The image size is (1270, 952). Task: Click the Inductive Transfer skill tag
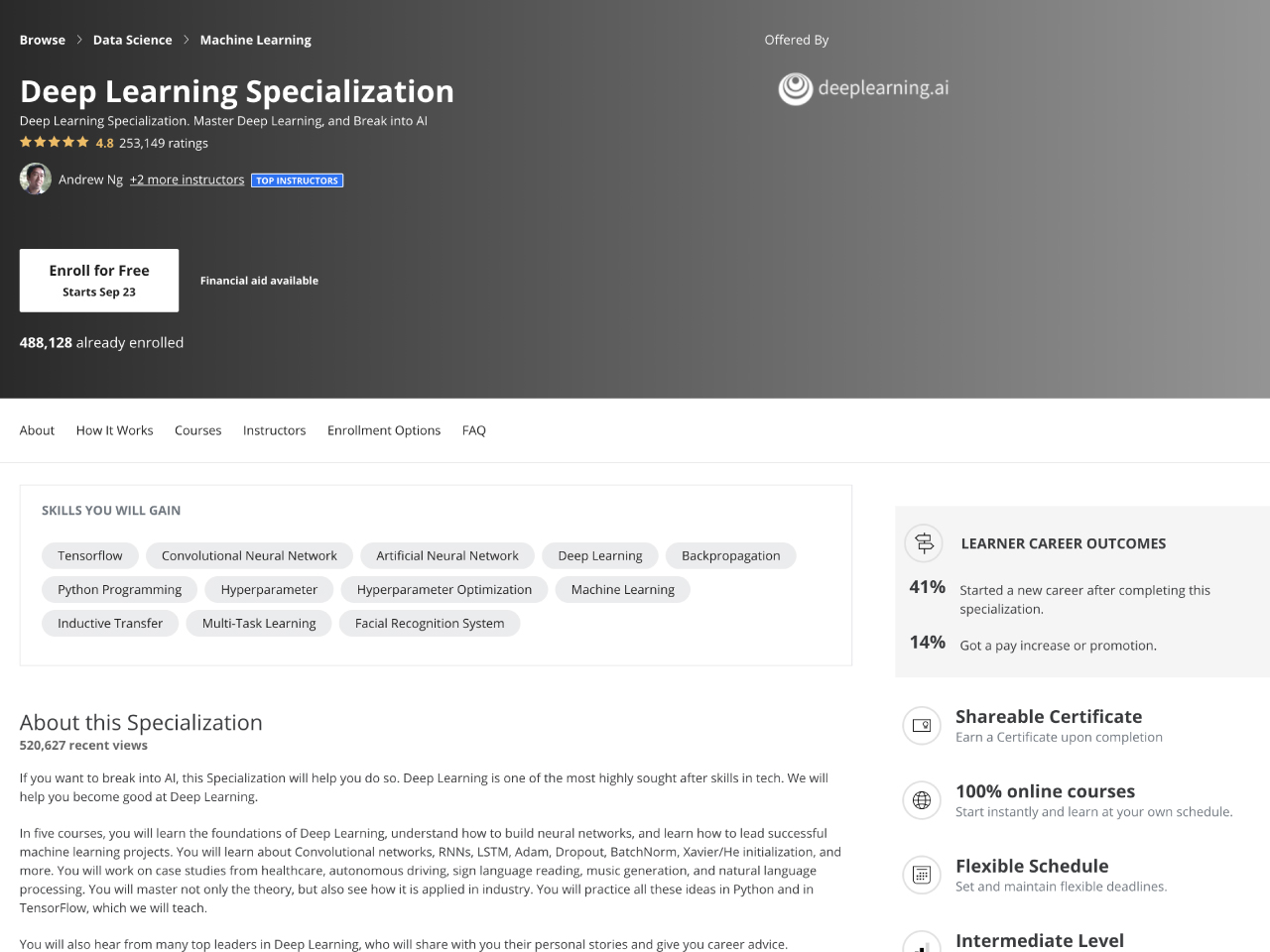tap(110, 623)
